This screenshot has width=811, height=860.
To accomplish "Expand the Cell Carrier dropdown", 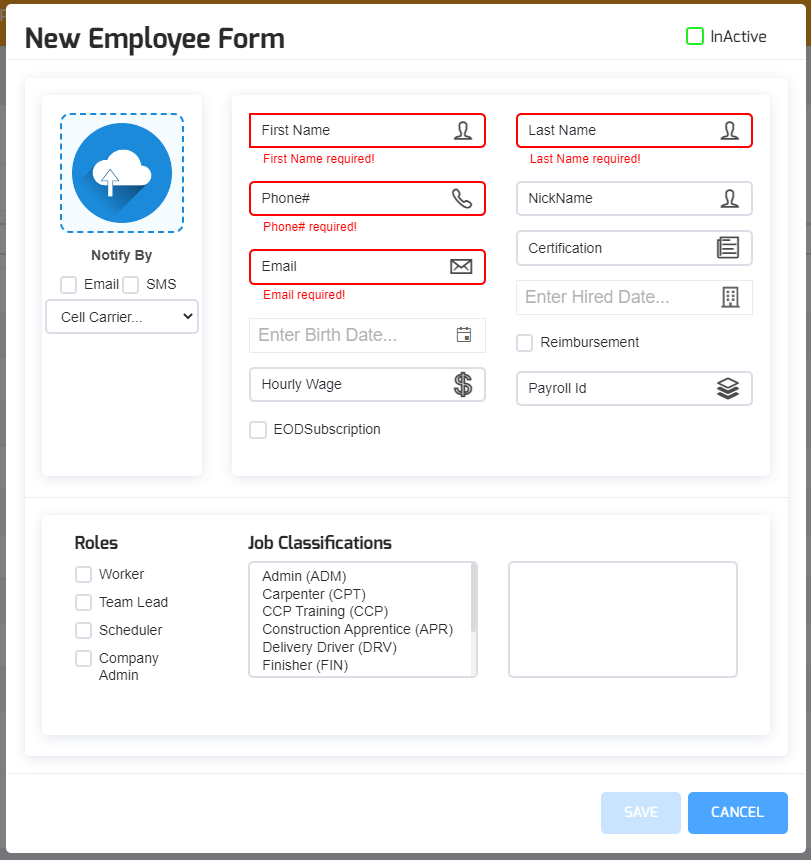I will click(122, 317).
